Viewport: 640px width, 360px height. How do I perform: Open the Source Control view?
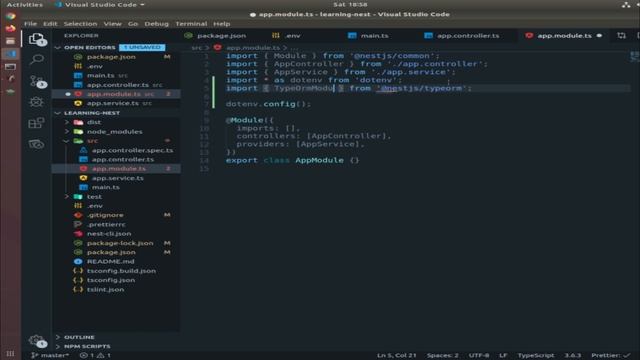point(37,81)
